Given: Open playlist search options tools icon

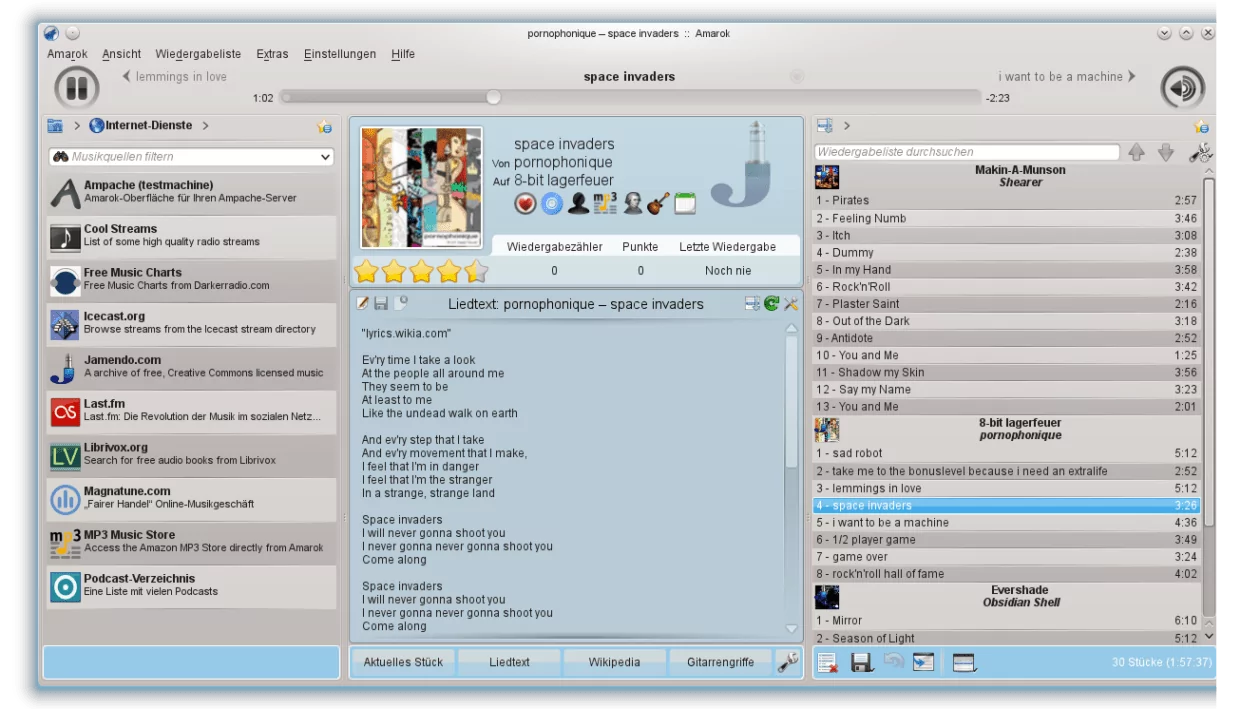Looking at the screenshot, I should (x=1201, y=153).
